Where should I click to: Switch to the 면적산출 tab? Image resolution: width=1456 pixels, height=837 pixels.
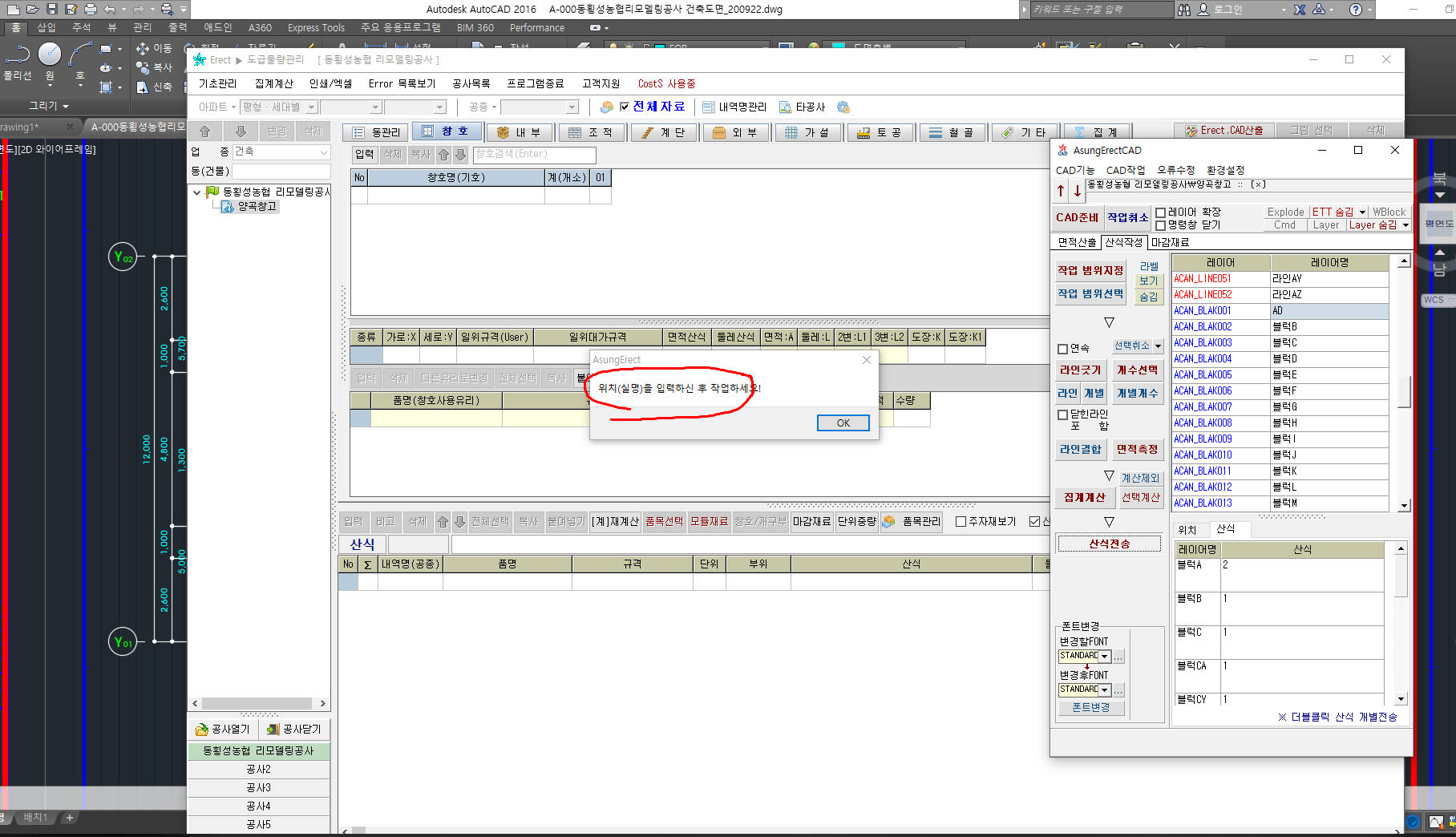coord(1076,242)
